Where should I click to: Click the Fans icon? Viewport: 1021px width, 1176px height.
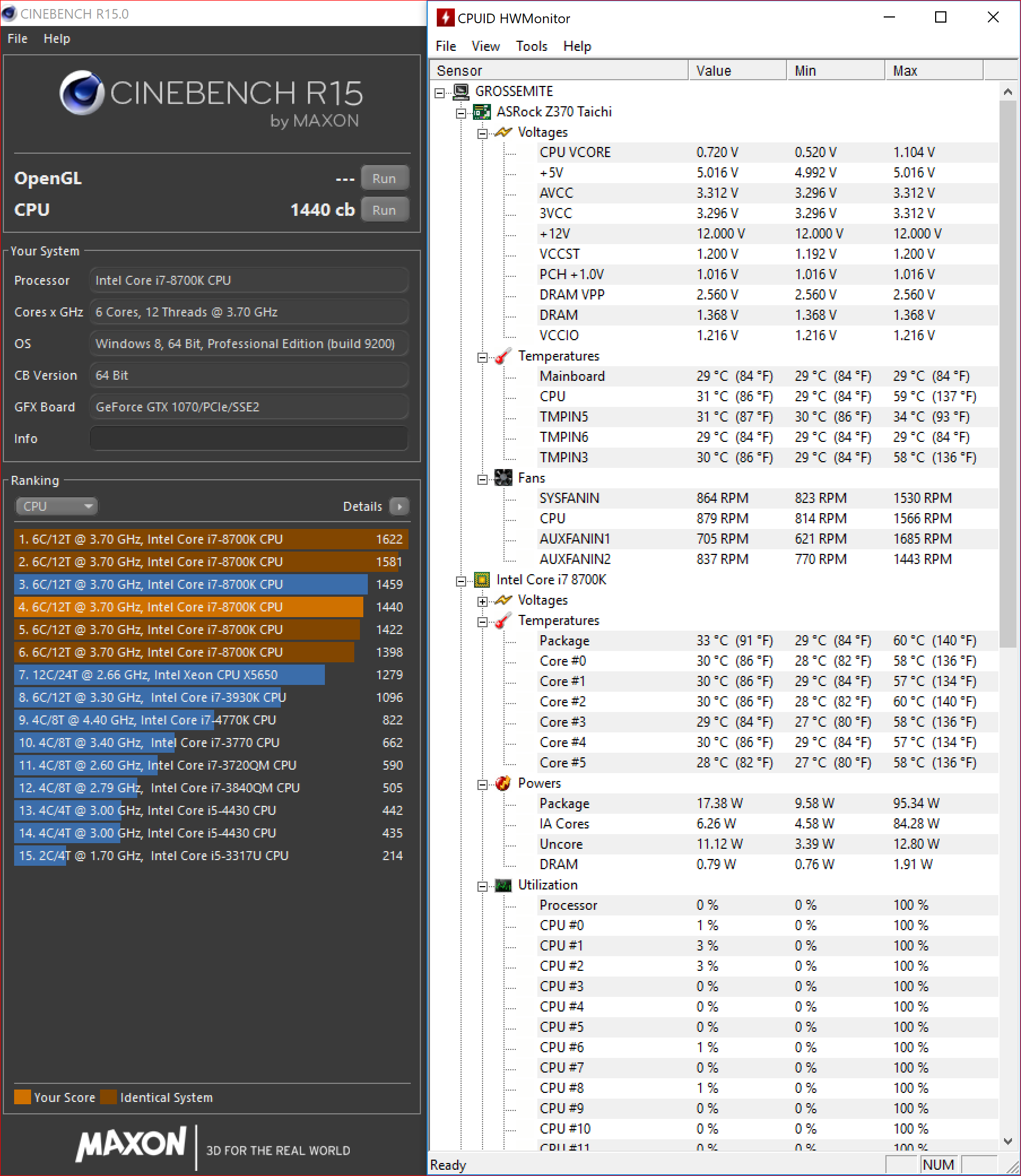pyautogui.click(x=503, y=478)
